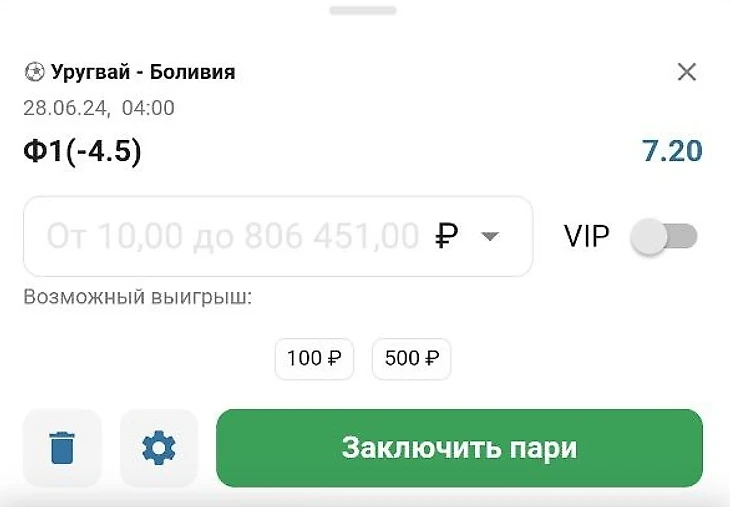Enable the VIP toggle switch
Viewport: 730px width, 507px height.
coord(665,236)
